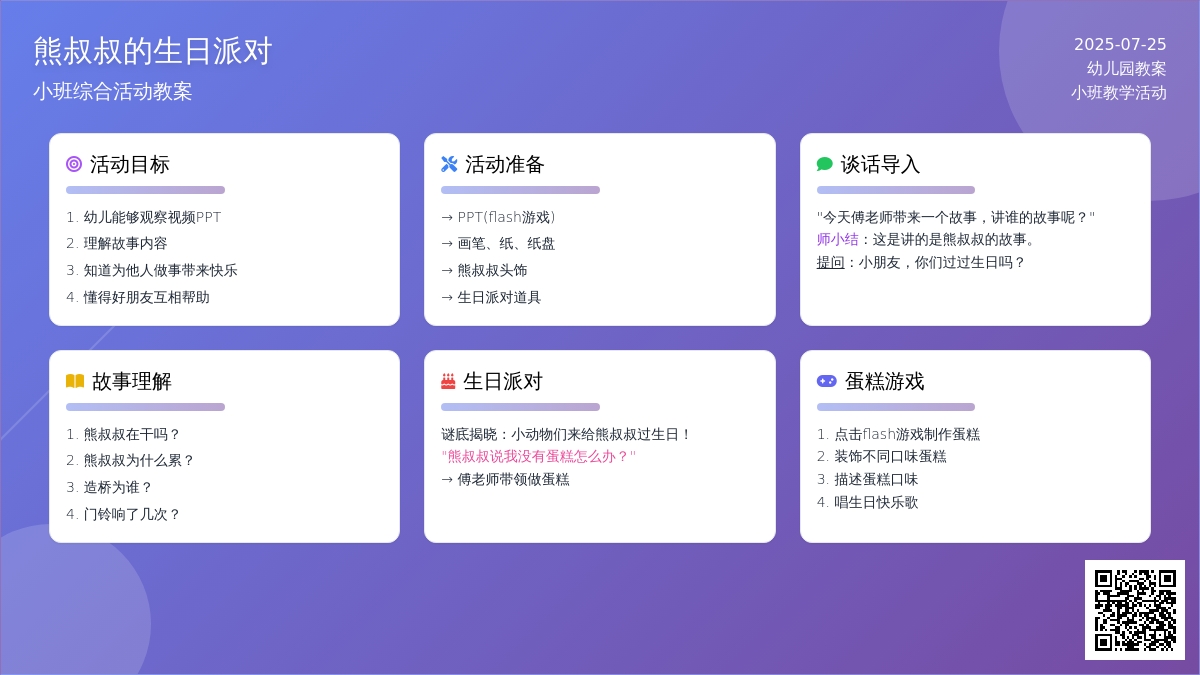Click the 蛋糕游戏 card heading
This screenshot has width=1200, height=675.
click(x=885, y=381)
